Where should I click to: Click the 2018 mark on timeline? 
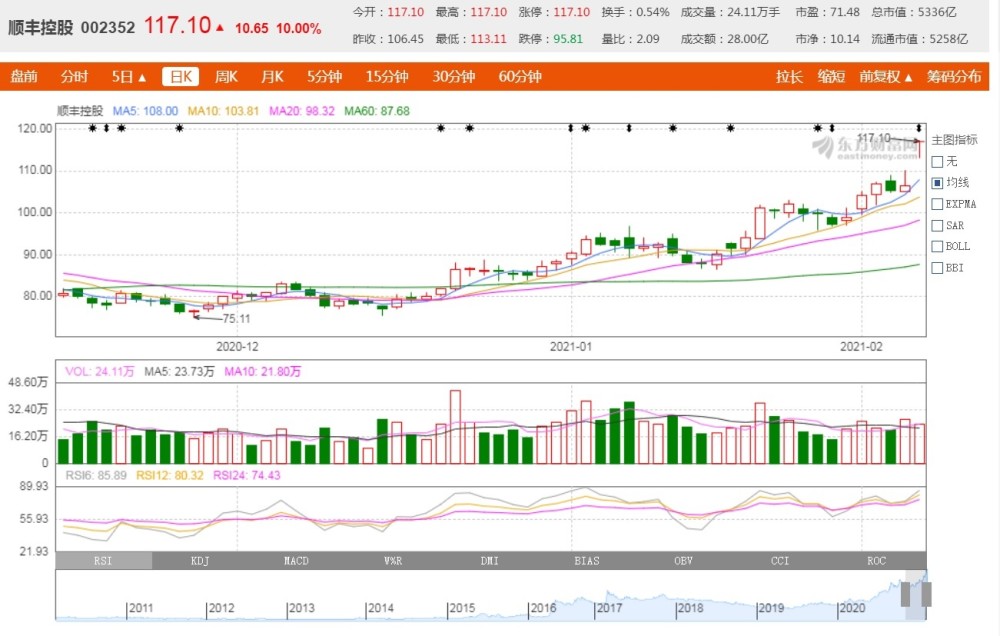pos(690,608)
